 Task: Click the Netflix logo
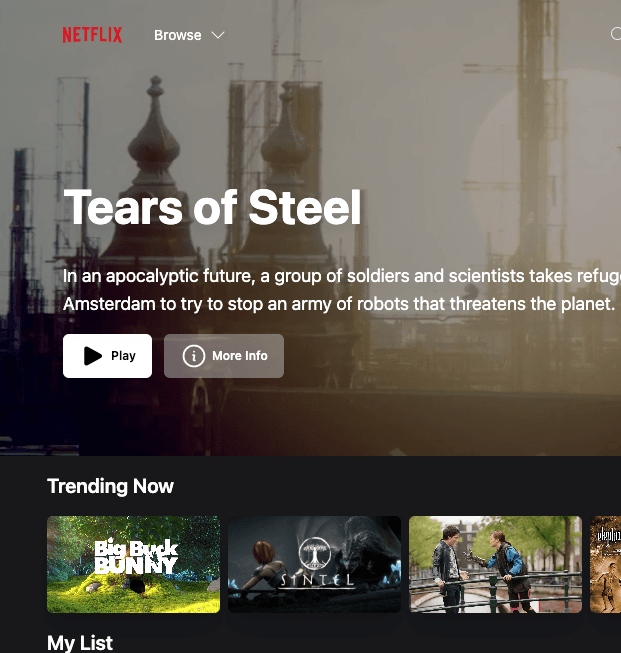point(92,35)
